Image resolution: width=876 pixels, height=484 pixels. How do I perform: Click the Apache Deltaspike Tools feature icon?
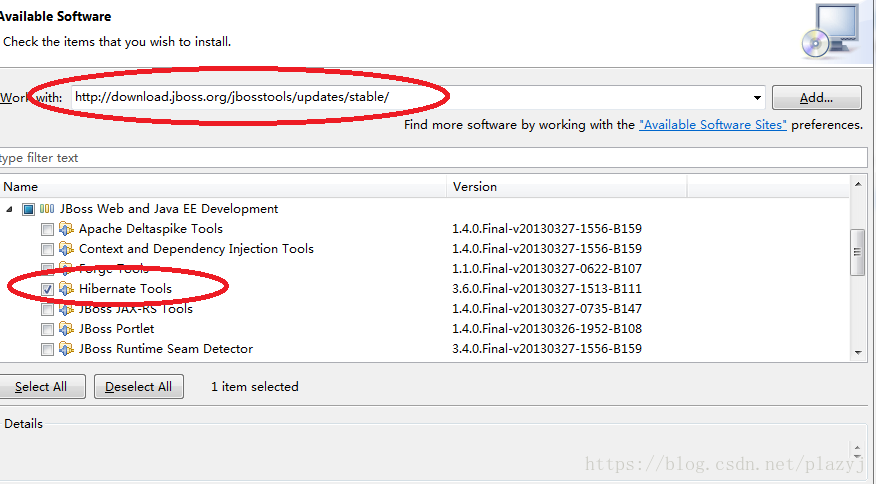pos(66,229)
